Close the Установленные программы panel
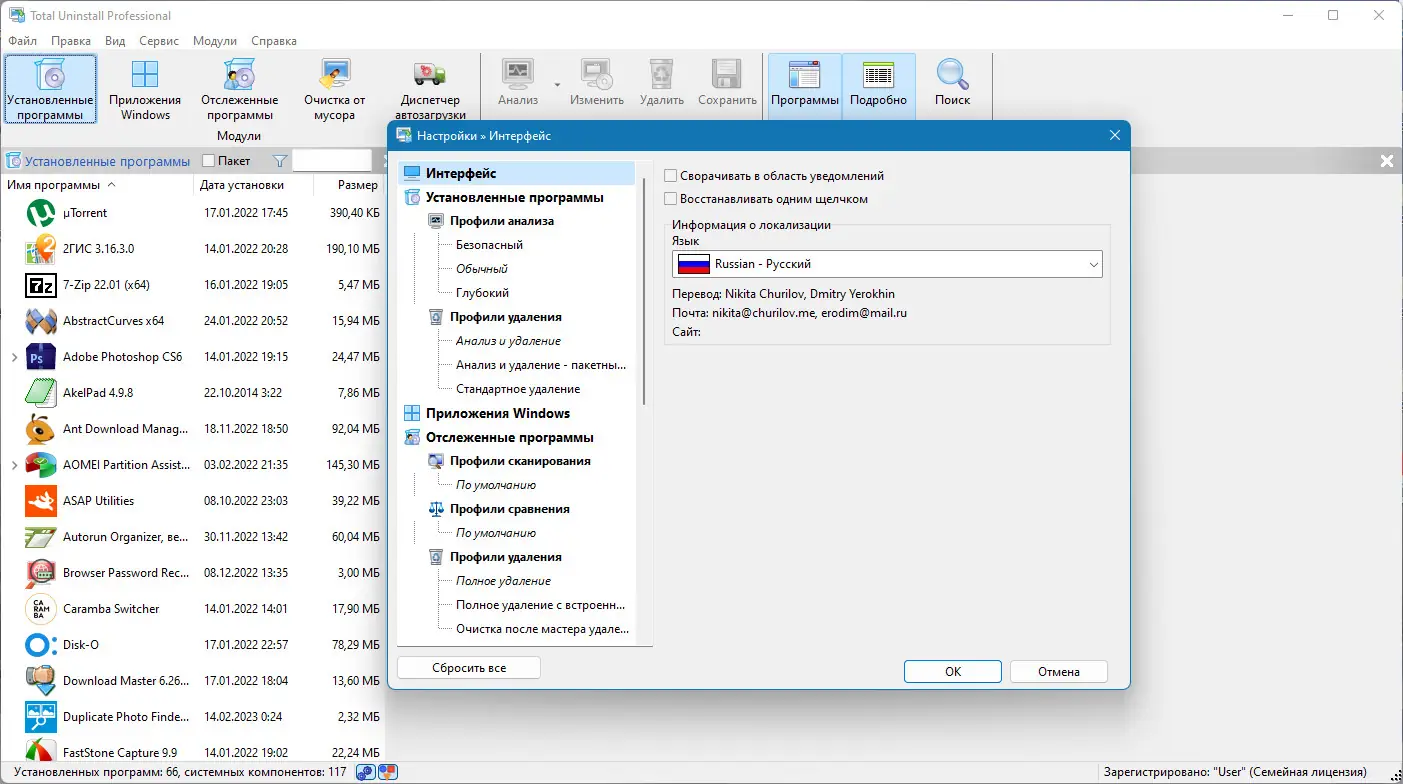This screenshot has width=1403, height=784. [1387, 161]
